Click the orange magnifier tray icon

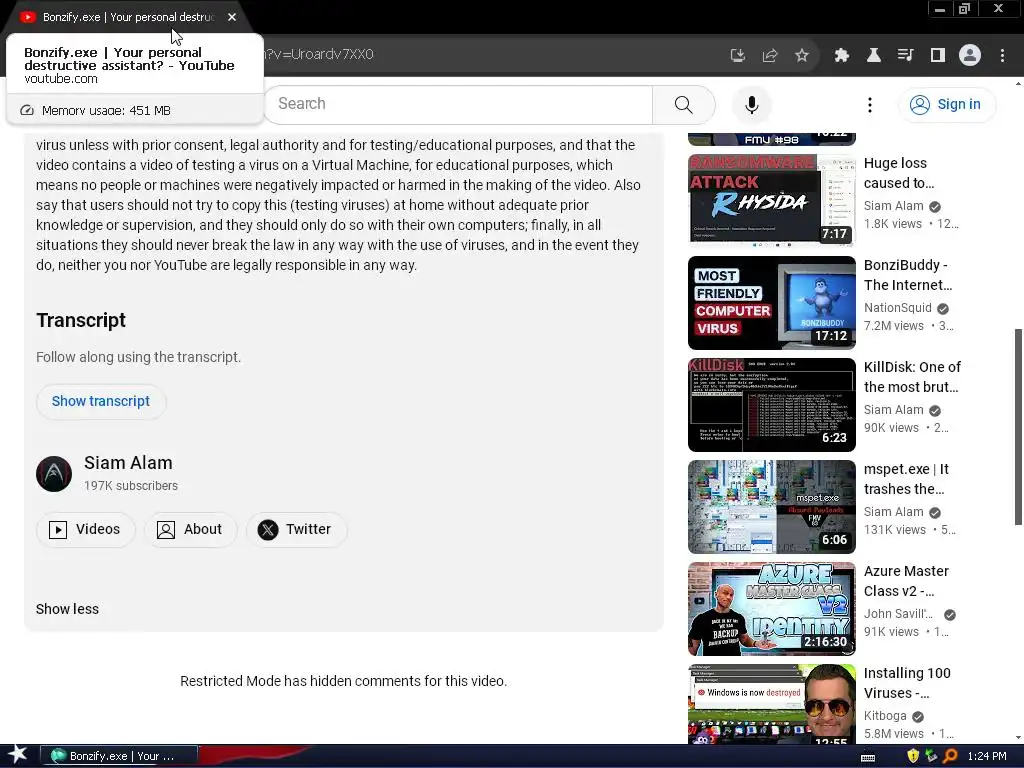click(x=950, y=756)
